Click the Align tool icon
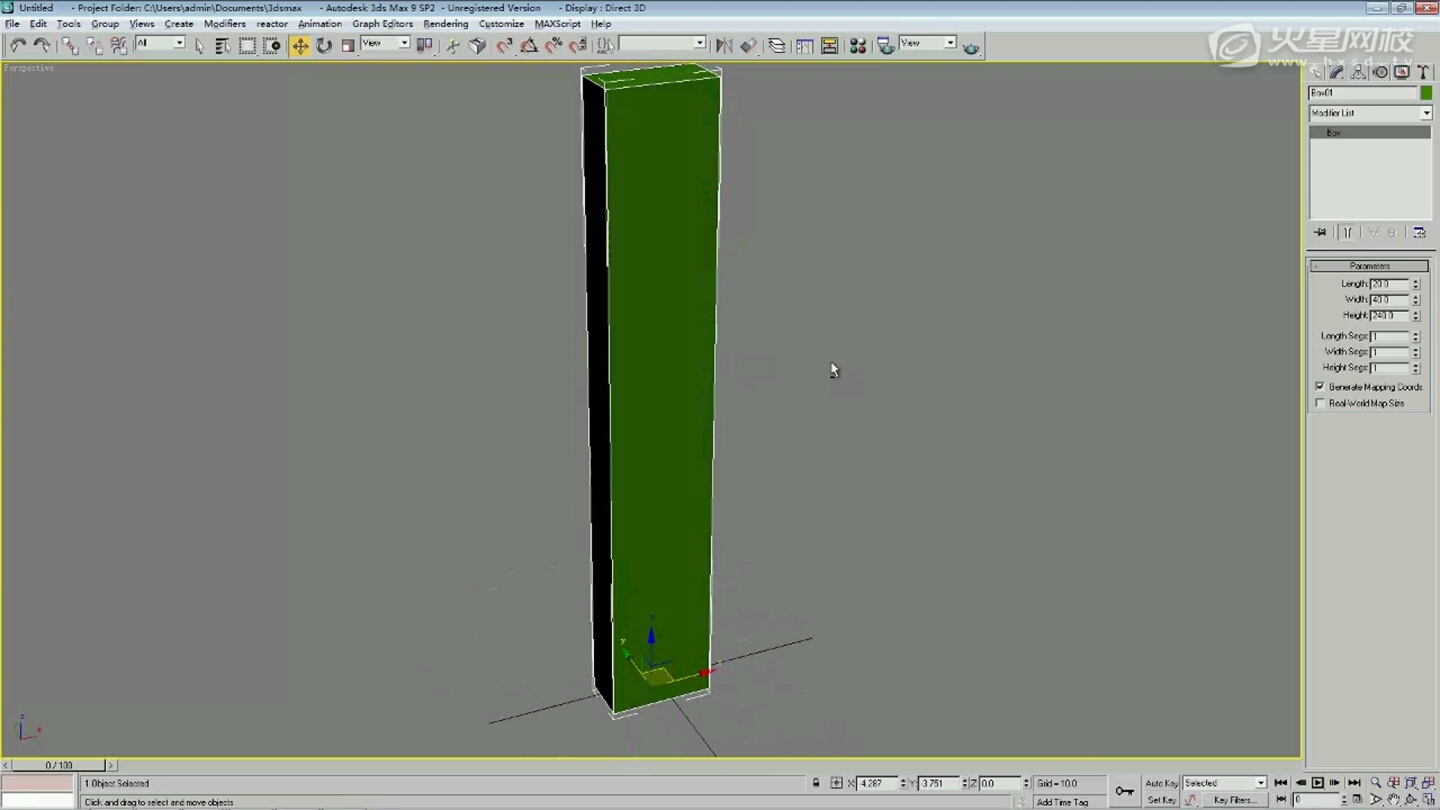Viewport: 1440px width, 810px height. click(x=748, y=45)
